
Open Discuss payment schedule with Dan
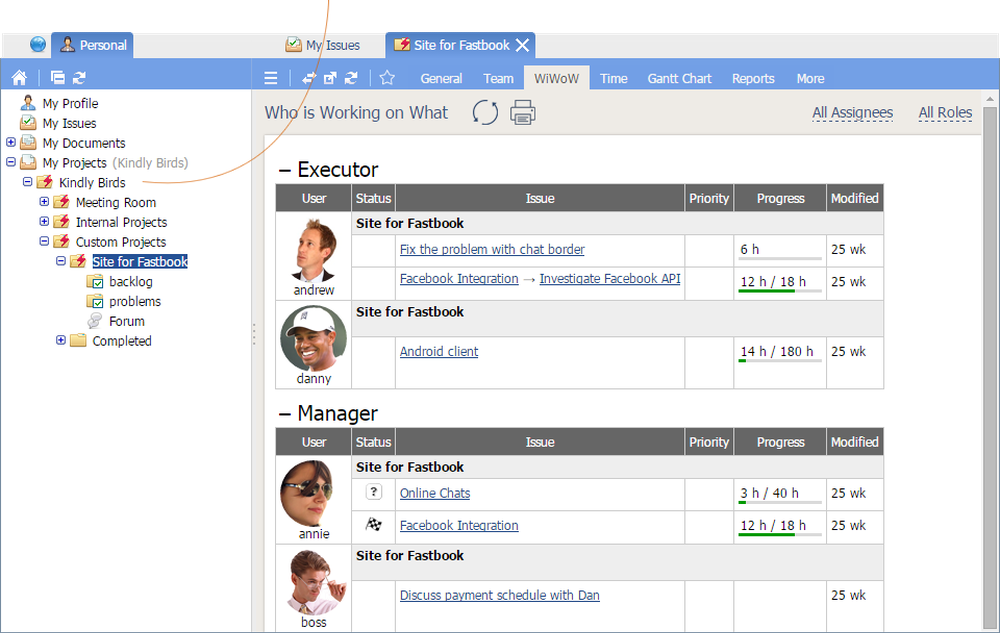(x=499, y=595)
